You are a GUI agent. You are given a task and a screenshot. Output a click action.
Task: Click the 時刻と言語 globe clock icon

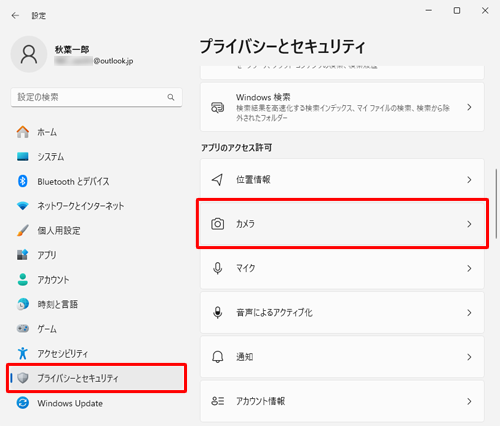[x=23, y=304]
